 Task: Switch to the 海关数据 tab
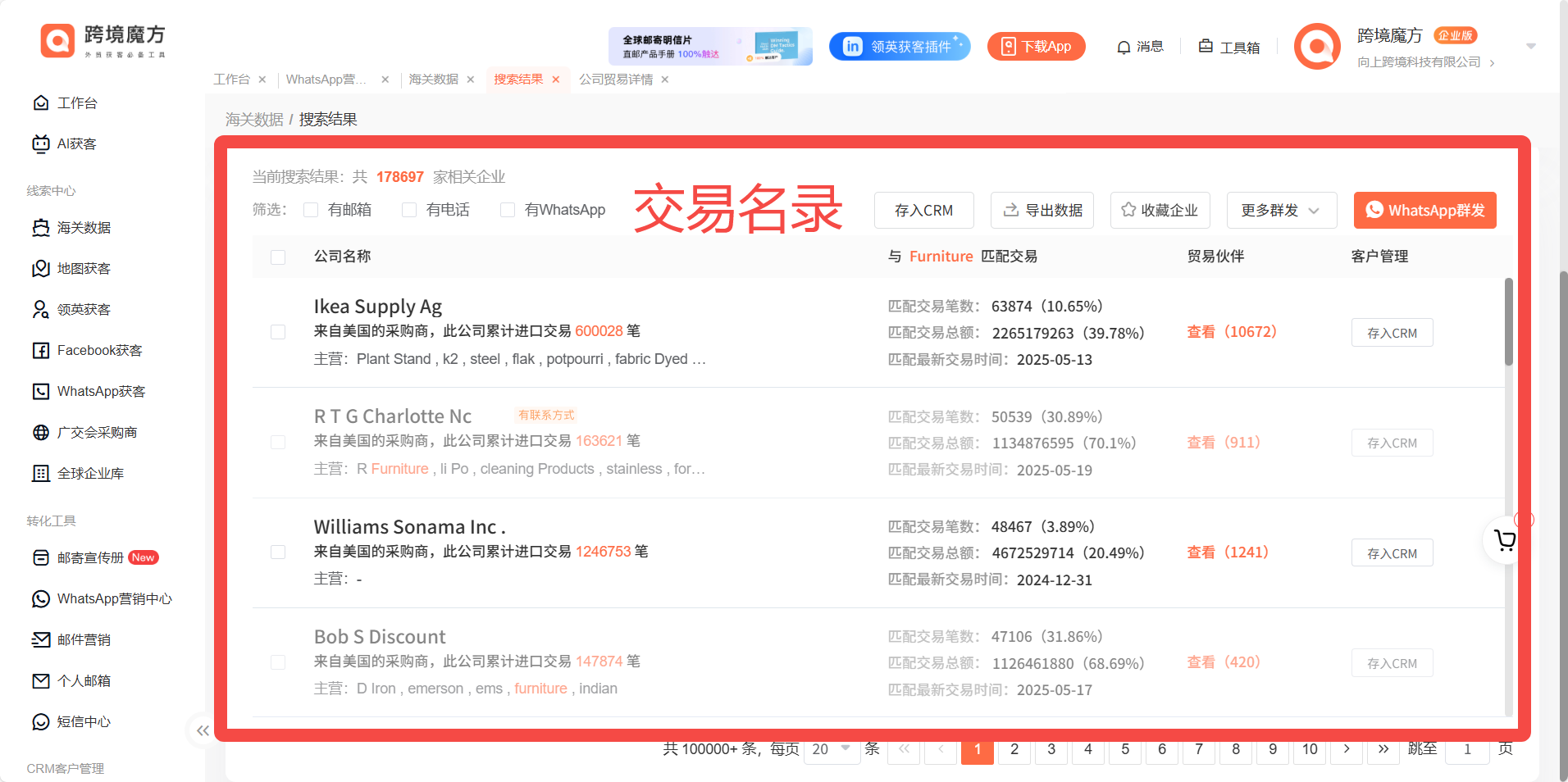tap(434, 80)
